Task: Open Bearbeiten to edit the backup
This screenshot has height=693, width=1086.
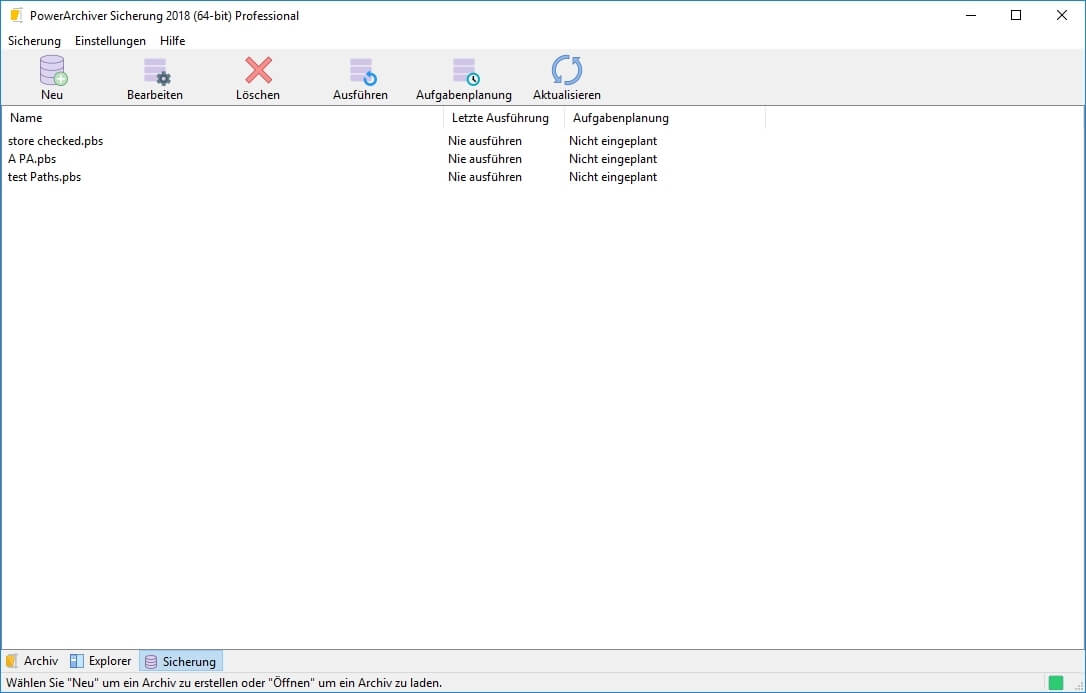Action: point(155,72)
